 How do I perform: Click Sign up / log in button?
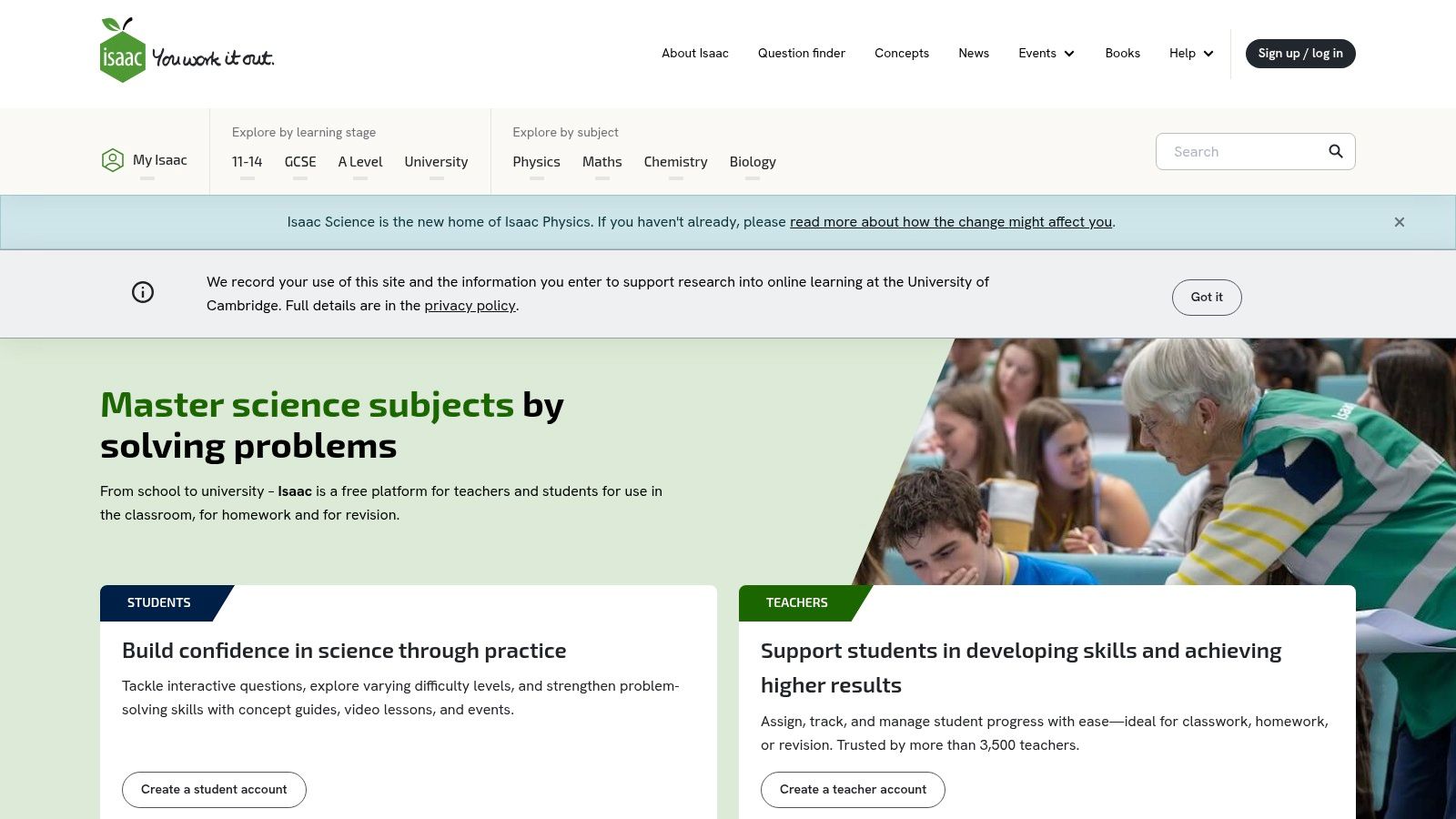[1300, 54]
